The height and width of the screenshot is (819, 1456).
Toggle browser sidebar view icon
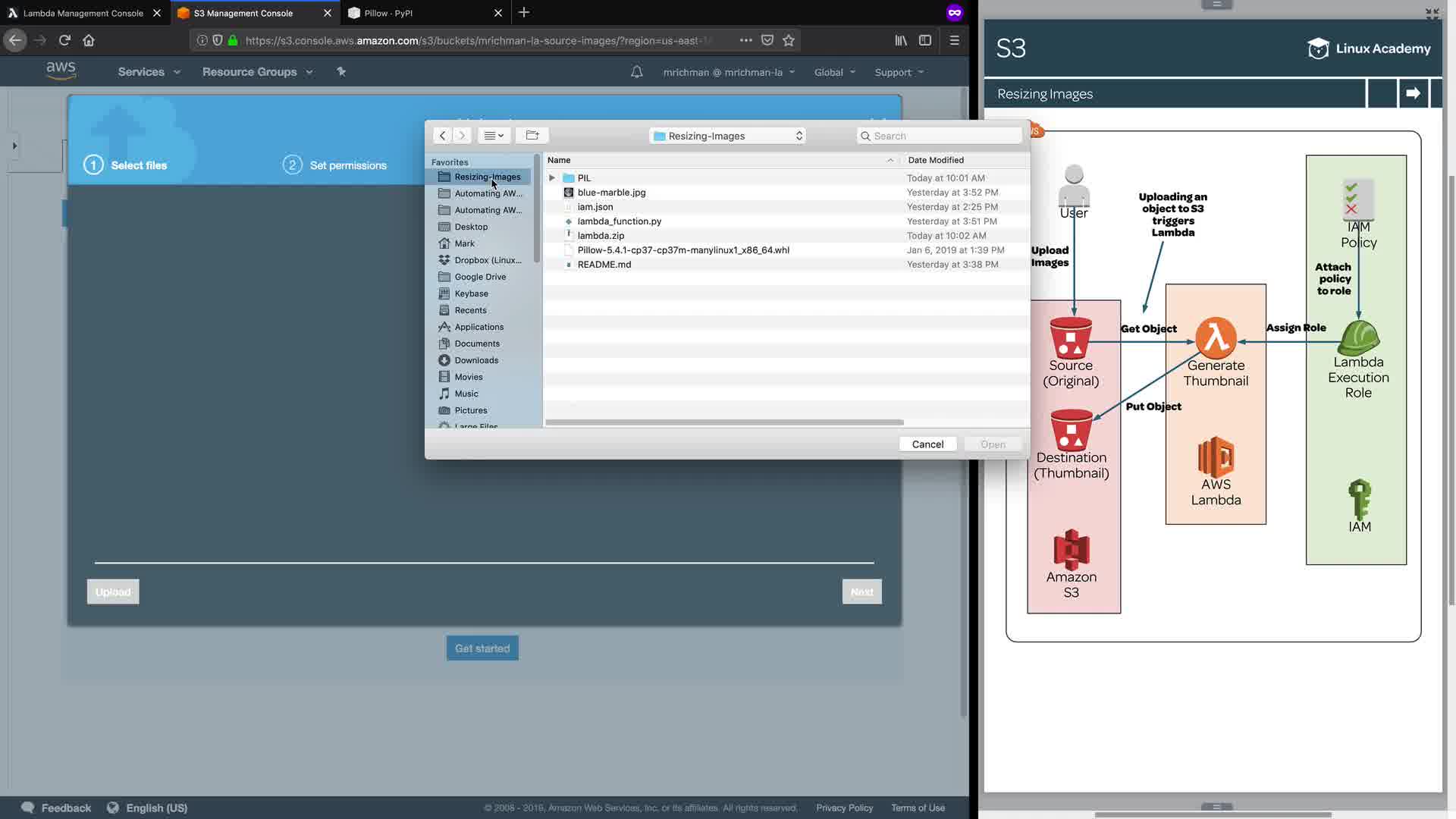click(924, 40)
